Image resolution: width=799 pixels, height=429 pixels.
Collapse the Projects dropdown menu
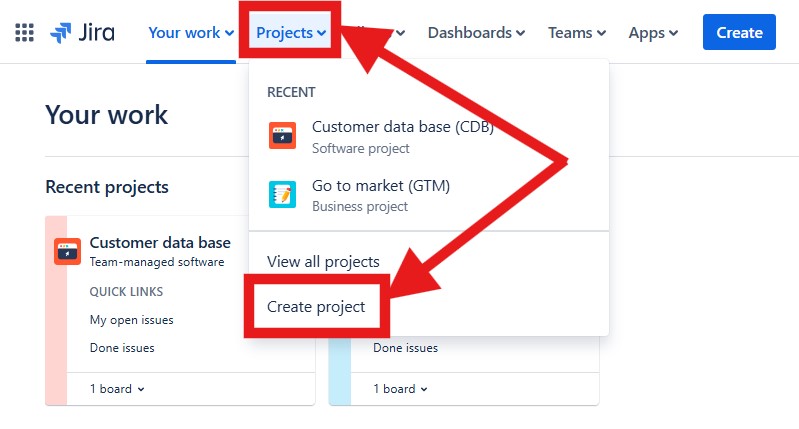click(291, 33)
